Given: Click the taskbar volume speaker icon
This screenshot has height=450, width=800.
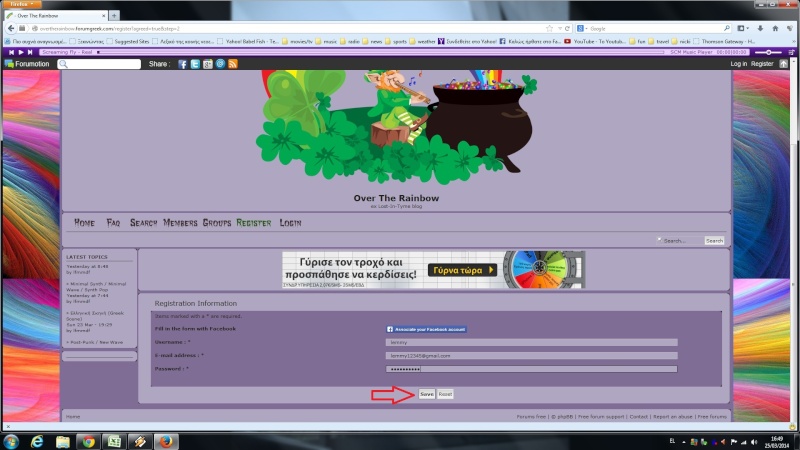Looking at the screenshot, I should pos(754,442).
